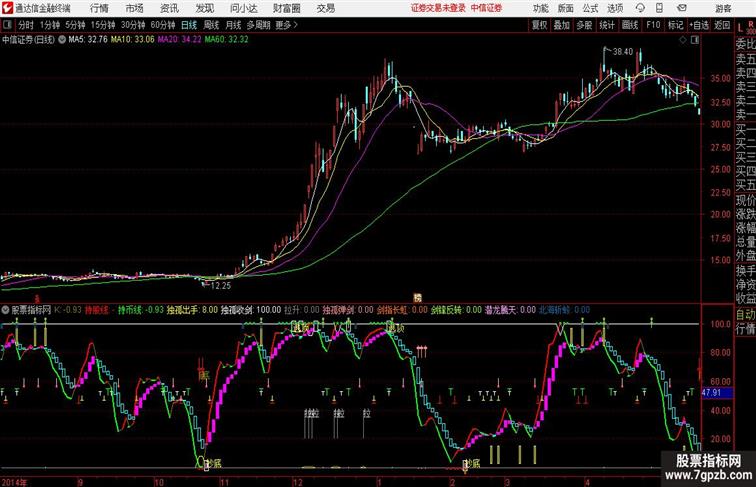
Task: Click 独孤收剑: 100.00 indicator label
Action: (251, 310)
